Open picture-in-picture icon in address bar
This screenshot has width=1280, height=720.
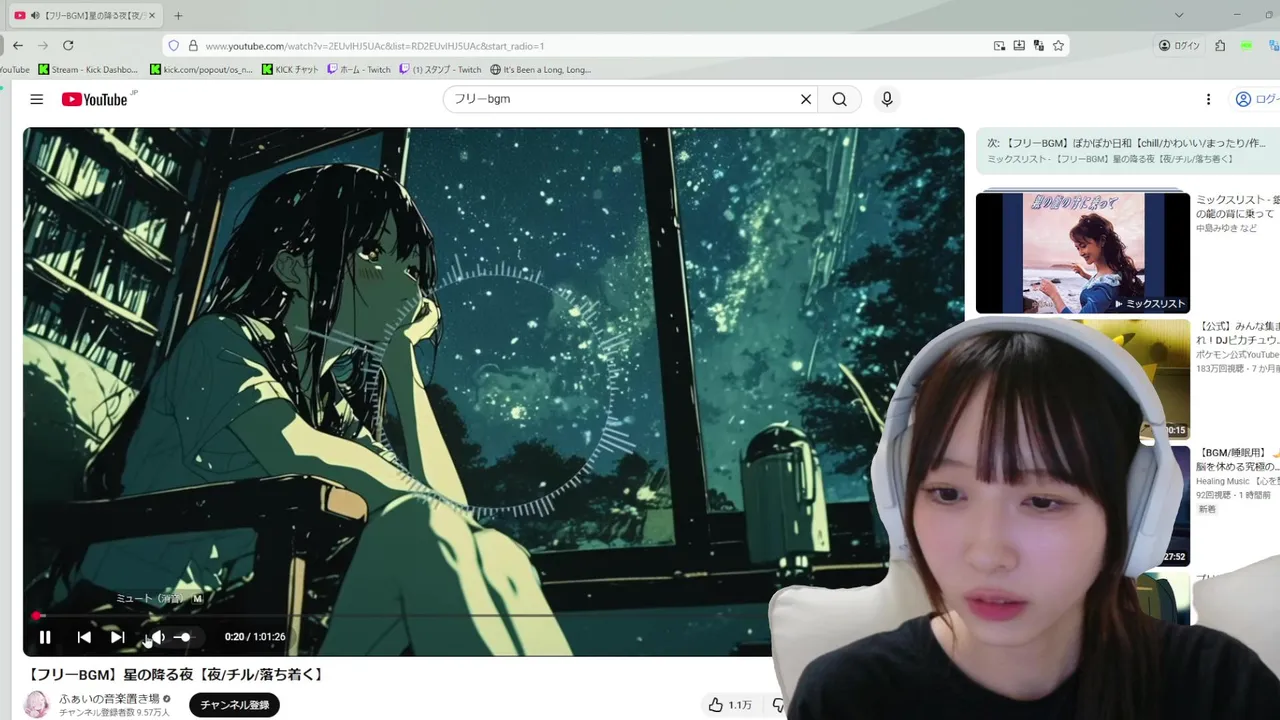click(999, 46)
